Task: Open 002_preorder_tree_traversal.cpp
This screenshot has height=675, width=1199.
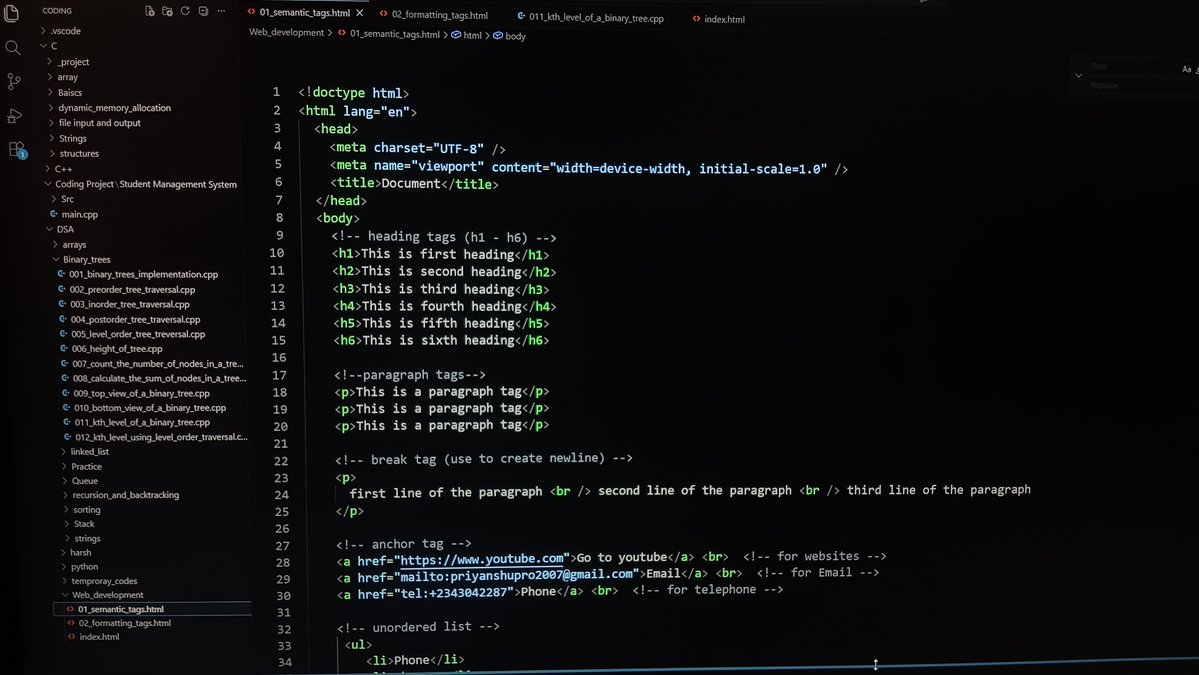Action: (127, 289)
